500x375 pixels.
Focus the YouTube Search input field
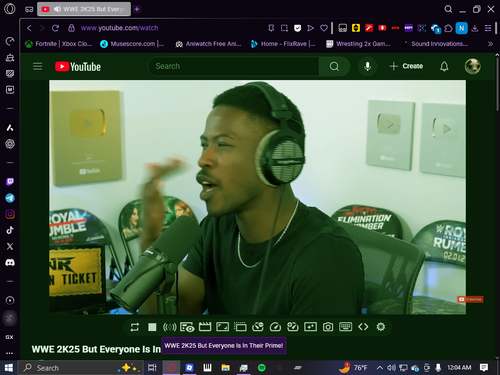233,66
